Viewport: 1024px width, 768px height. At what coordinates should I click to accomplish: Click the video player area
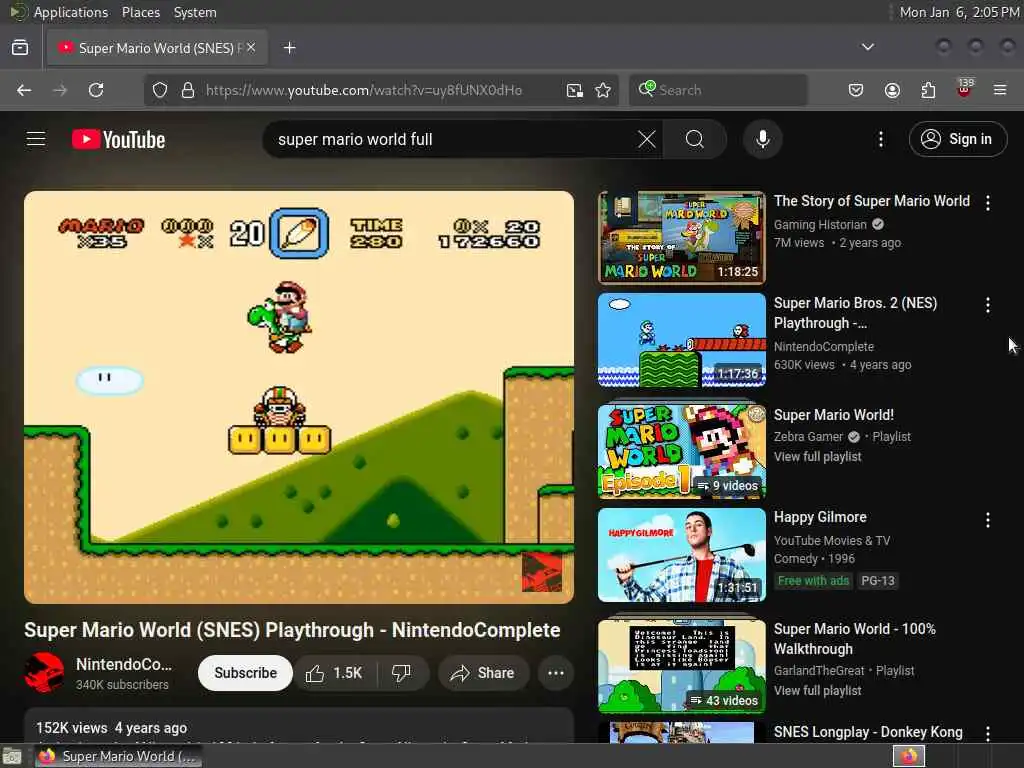tap(299, 397)
